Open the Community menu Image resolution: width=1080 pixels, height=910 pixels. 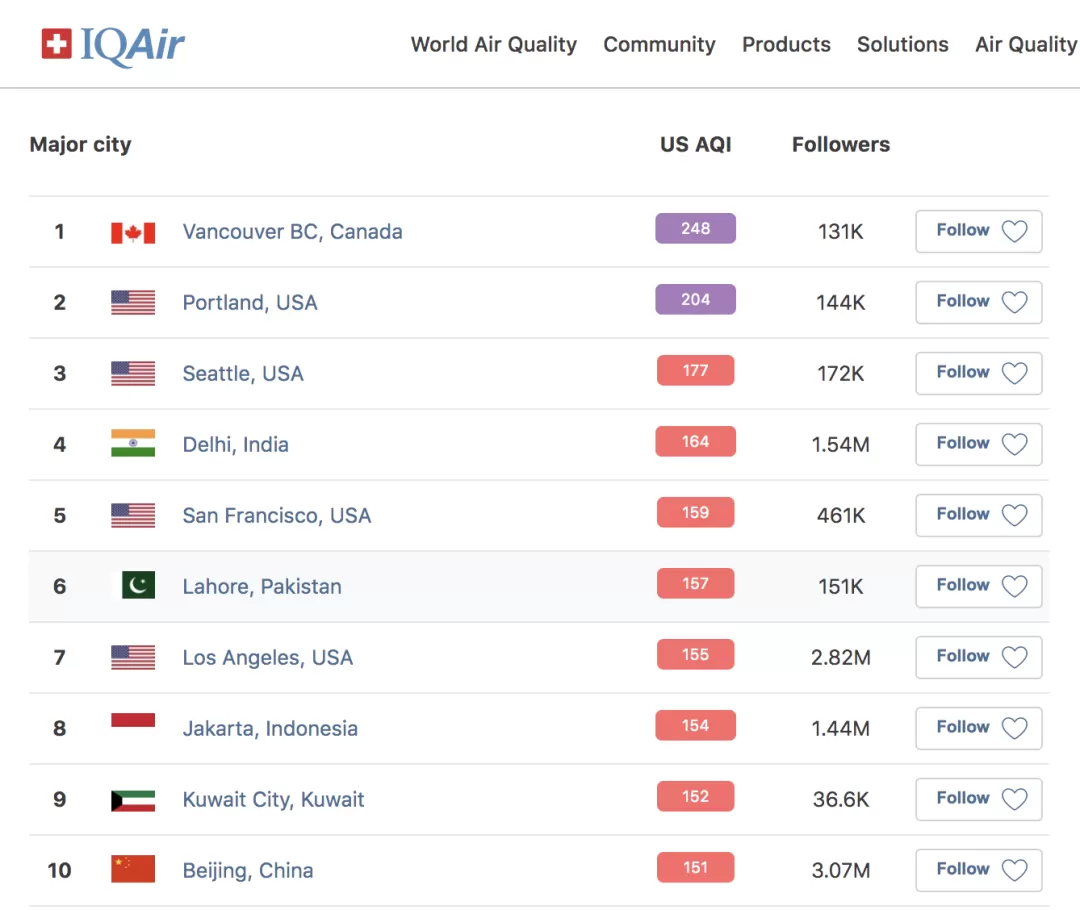(659, 44)
